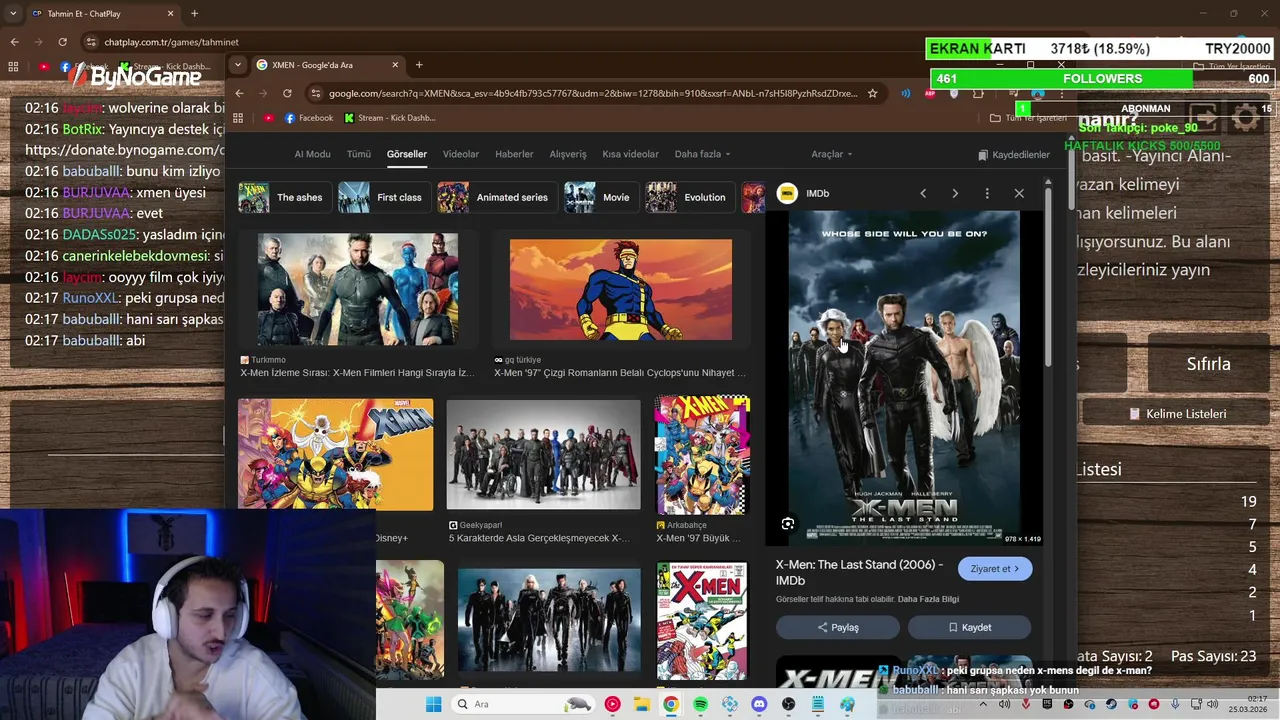The height and width of the screenshot is (720, 1280).
Task: Click the taskbar Ara search box
Action: point(523,704)
